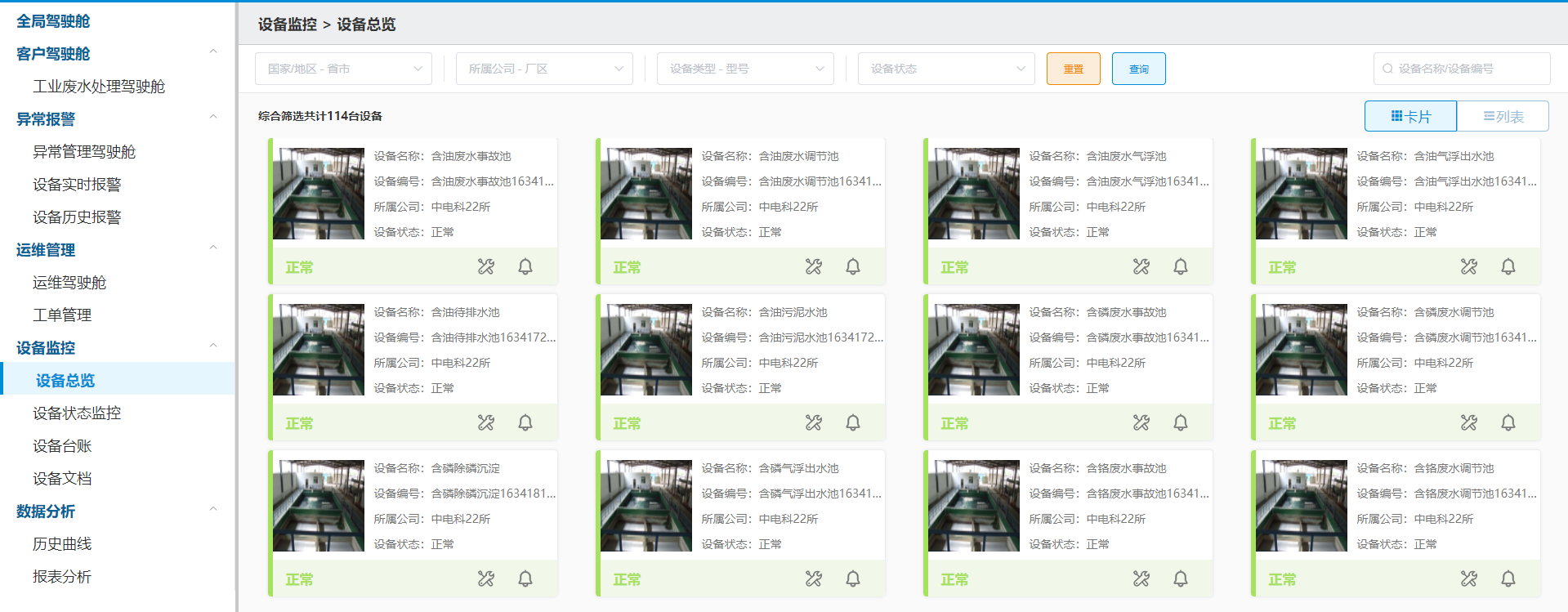Open 设备历史报警 sidebar link
Image resolution: width=1568 pixels, height=612 pixels.
[x=77, y=217]
